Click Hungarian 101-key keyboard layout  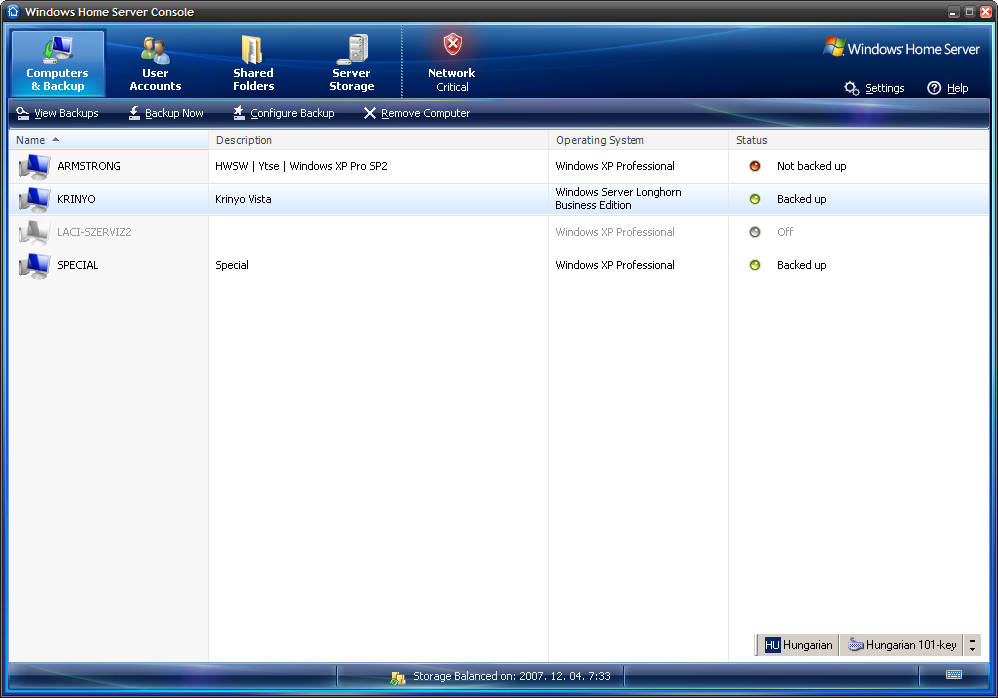(903, 645)
